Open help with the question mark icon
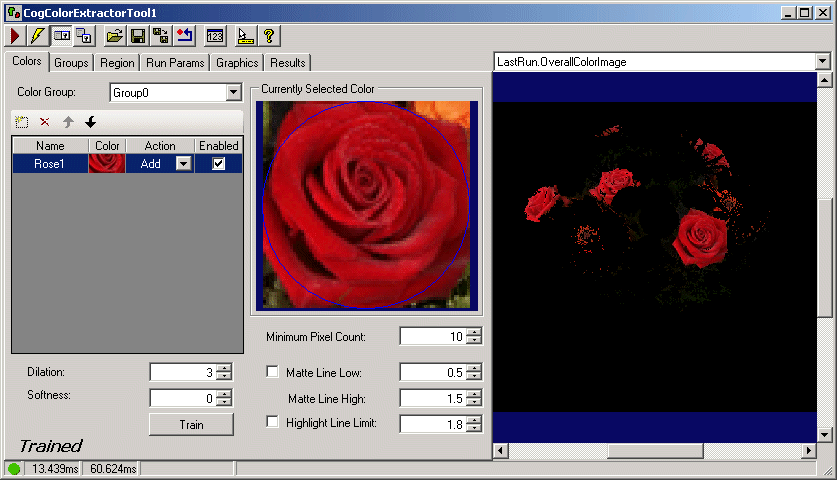 coord(269,36)
